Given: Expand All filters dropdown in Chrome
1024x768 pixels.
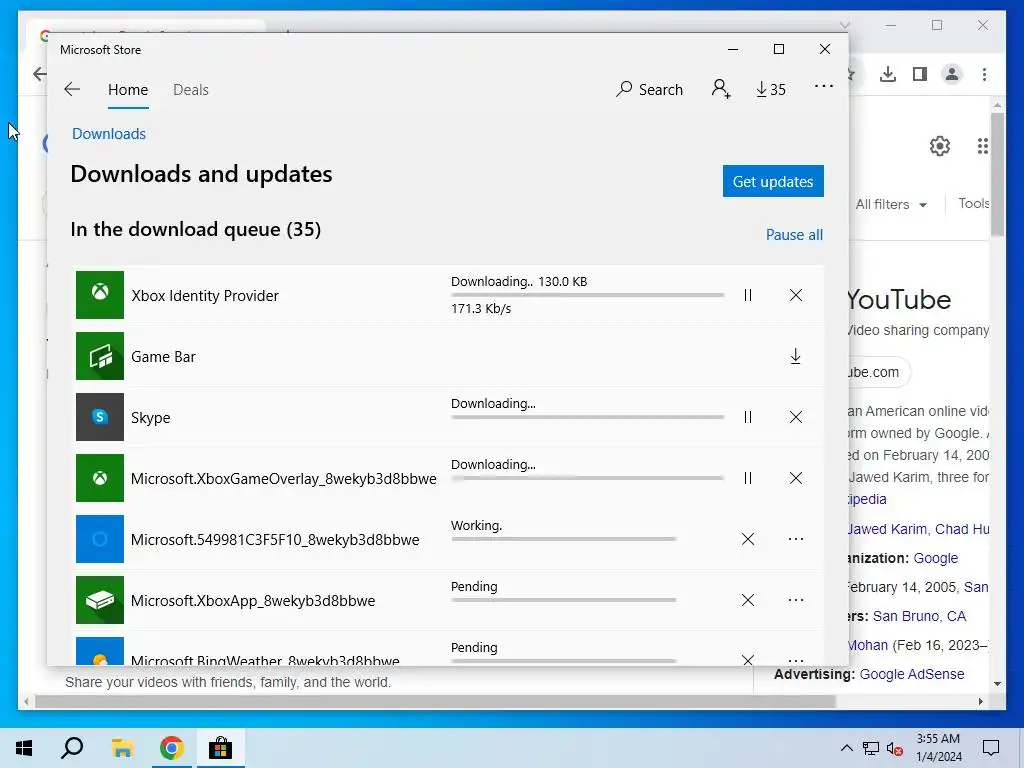Looking at the screenshot, I should click(891, 204).
